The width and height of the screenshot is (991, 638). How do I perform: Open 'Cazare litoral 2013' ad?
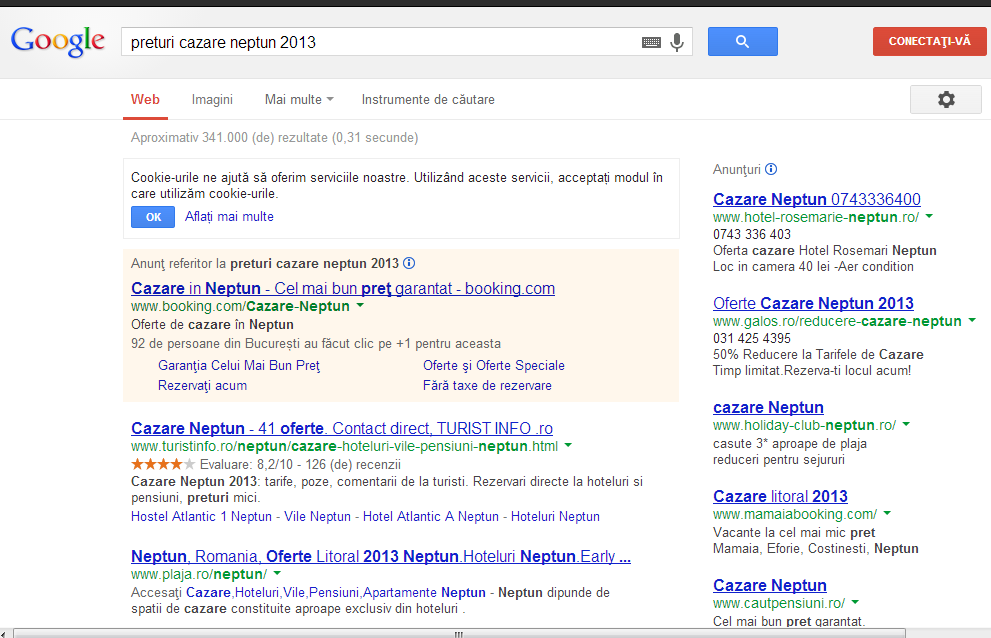point(780,496)
